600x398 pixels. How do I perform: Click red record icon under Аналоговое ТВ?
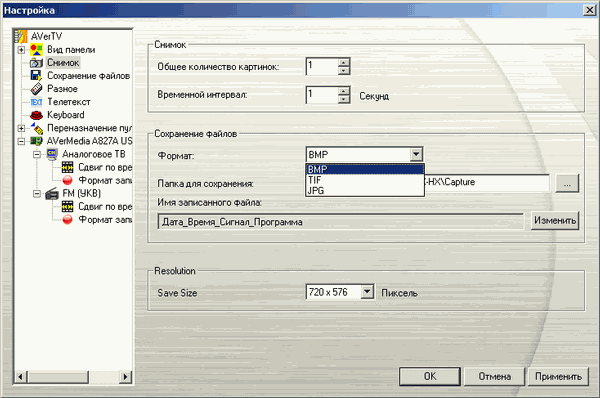pyautogui.click(x=67, y=180)
